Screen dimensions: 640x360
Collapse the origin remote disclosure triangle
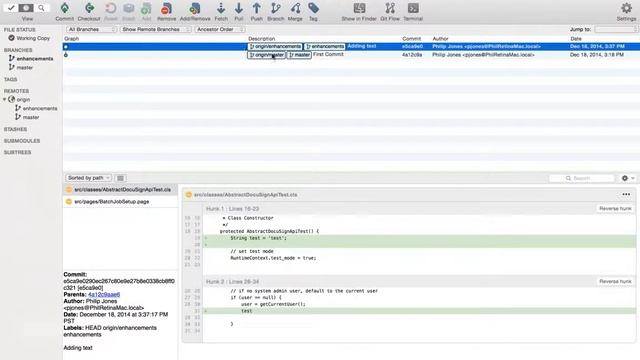pyautogui.click(x=5, y=100)
